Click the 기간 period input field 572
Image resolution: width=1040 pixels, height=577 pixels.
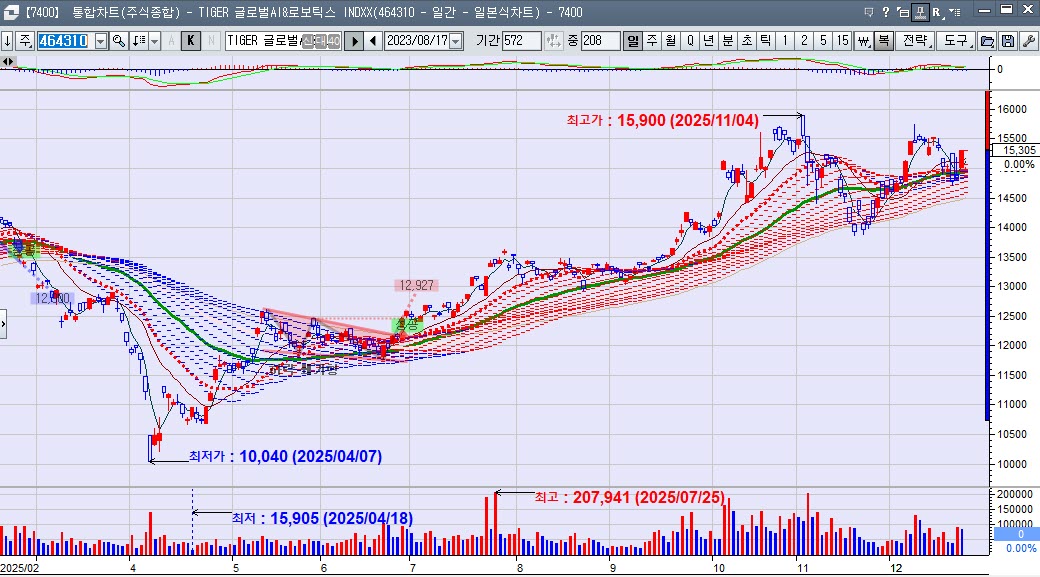pos(521,41)
